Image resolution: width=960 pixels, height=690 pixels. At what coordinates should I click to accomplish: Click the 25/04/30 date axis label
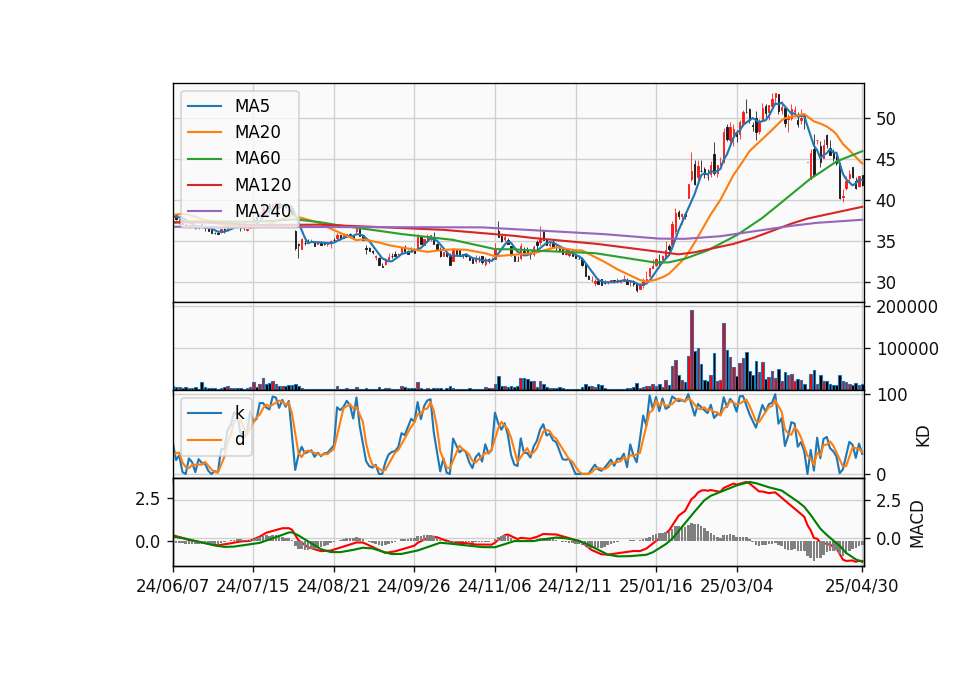pyautogui.click(x=861, y=587)
